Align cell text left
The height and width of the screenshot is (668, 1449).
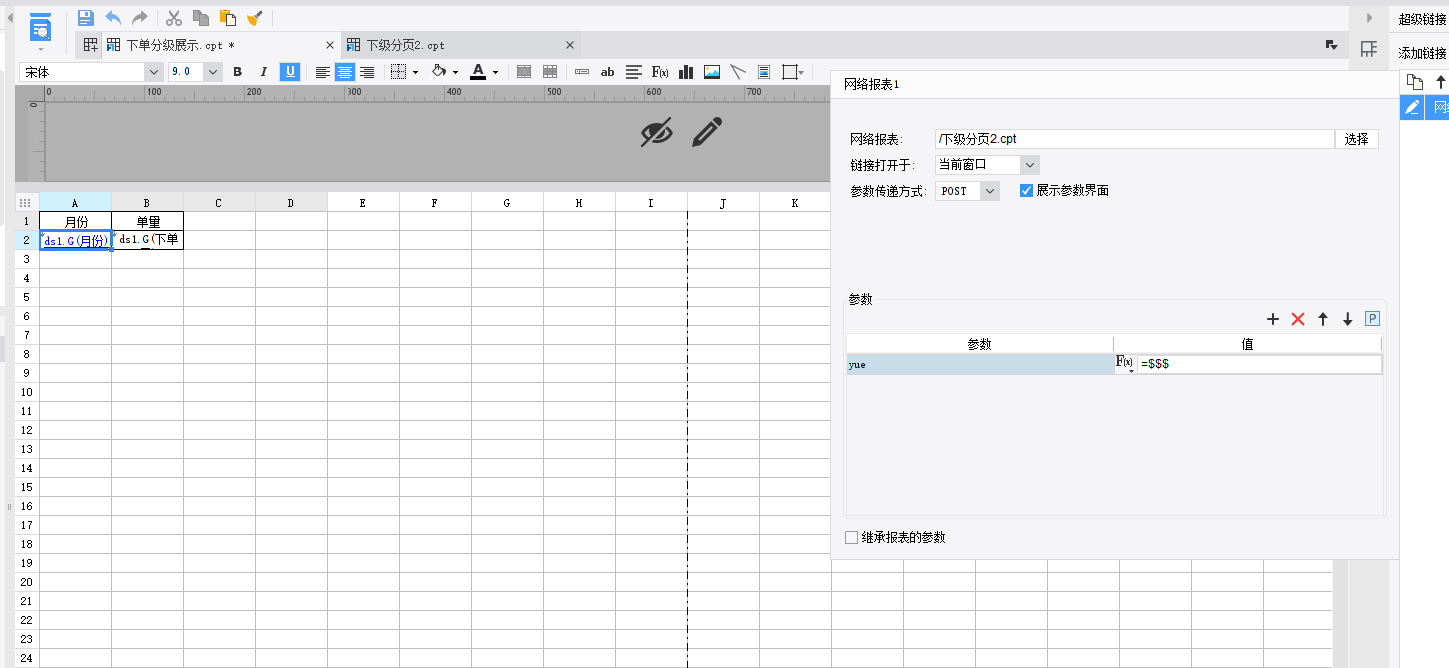(x=323, y=72)
